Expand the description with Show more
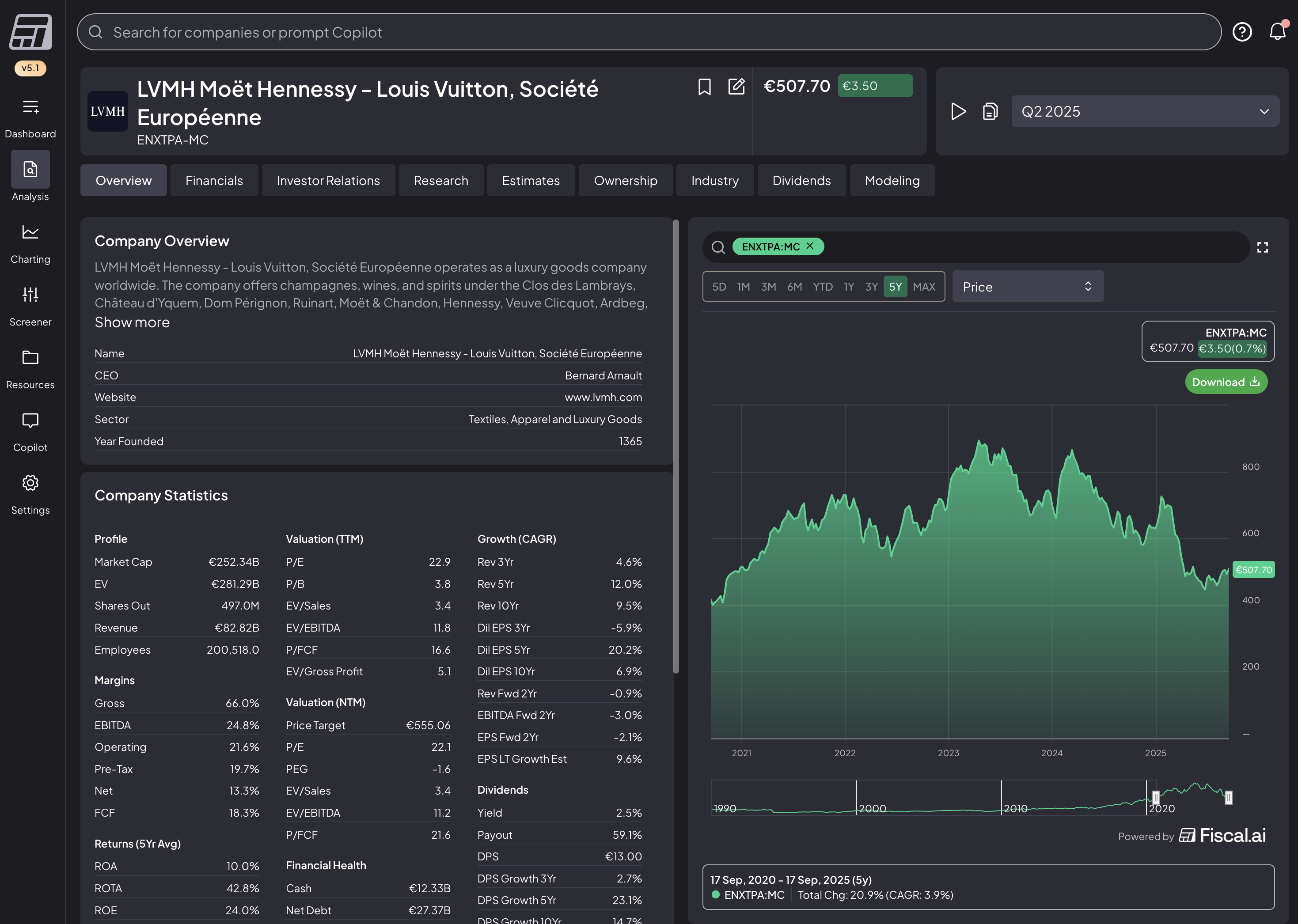1298x924 pixels. (x=132, y=322)
